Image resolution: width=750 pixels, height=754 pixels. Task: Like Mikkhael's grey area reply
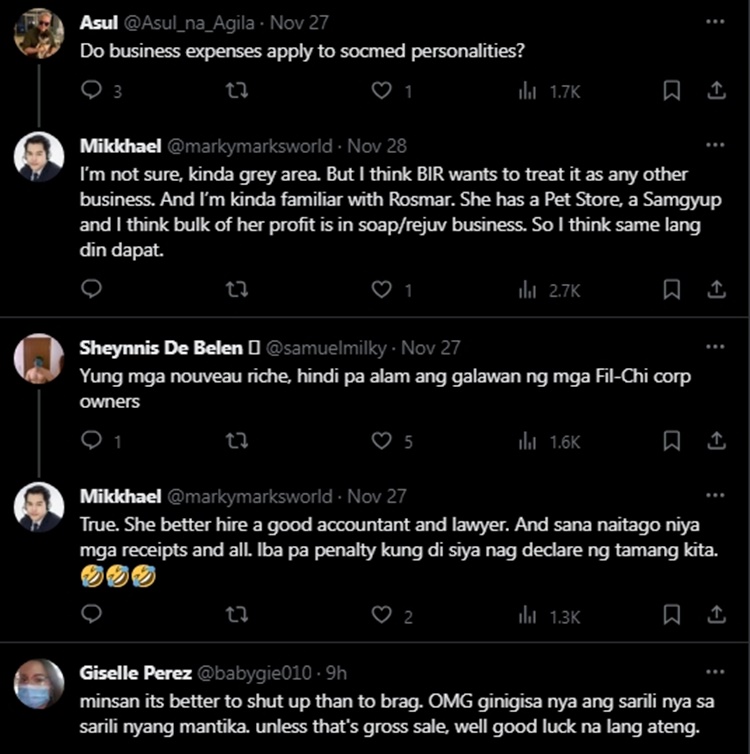point(381,290)
